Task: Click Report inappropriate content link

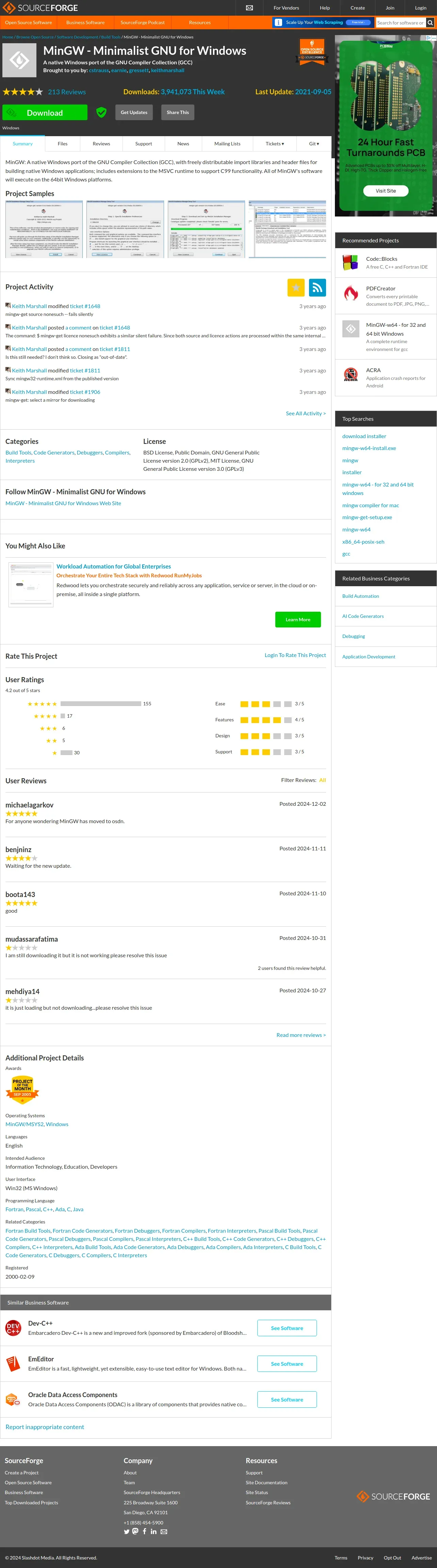Action: click(x=45, y=1427)
